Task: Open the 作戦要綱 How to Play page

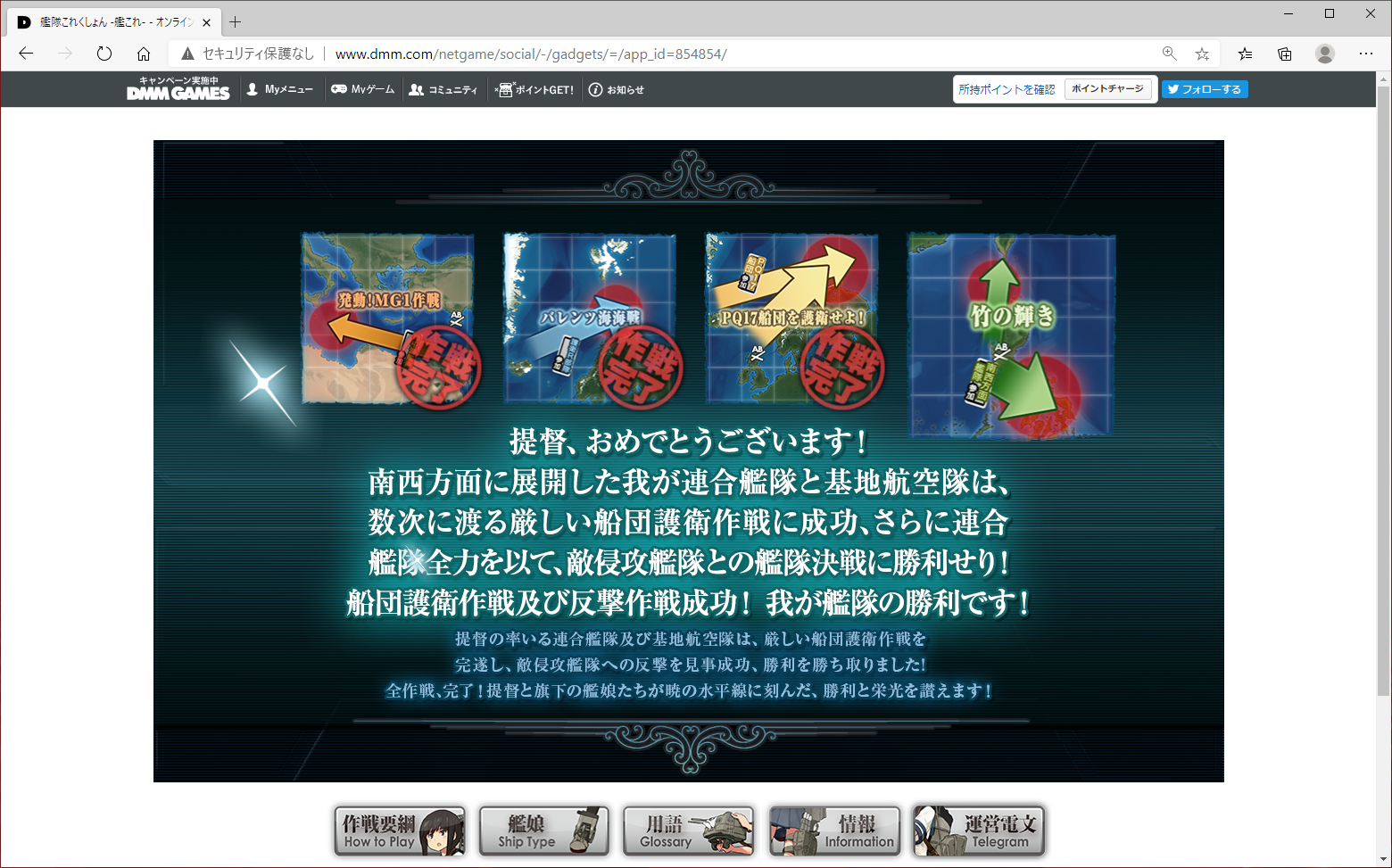Action: (x=399, y=831)
